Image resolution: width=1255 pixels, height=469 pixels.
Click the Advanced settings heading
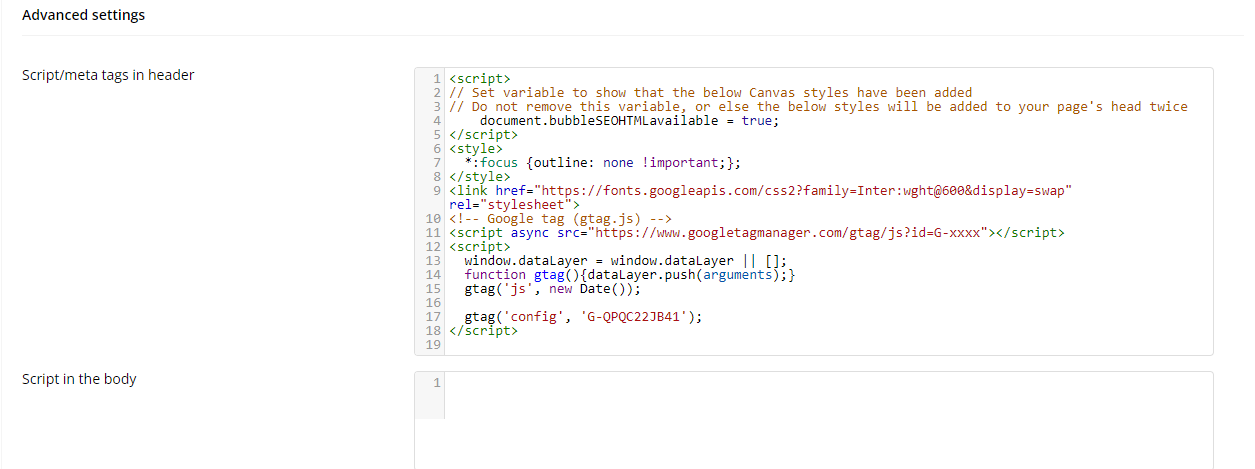pos(83,15)
